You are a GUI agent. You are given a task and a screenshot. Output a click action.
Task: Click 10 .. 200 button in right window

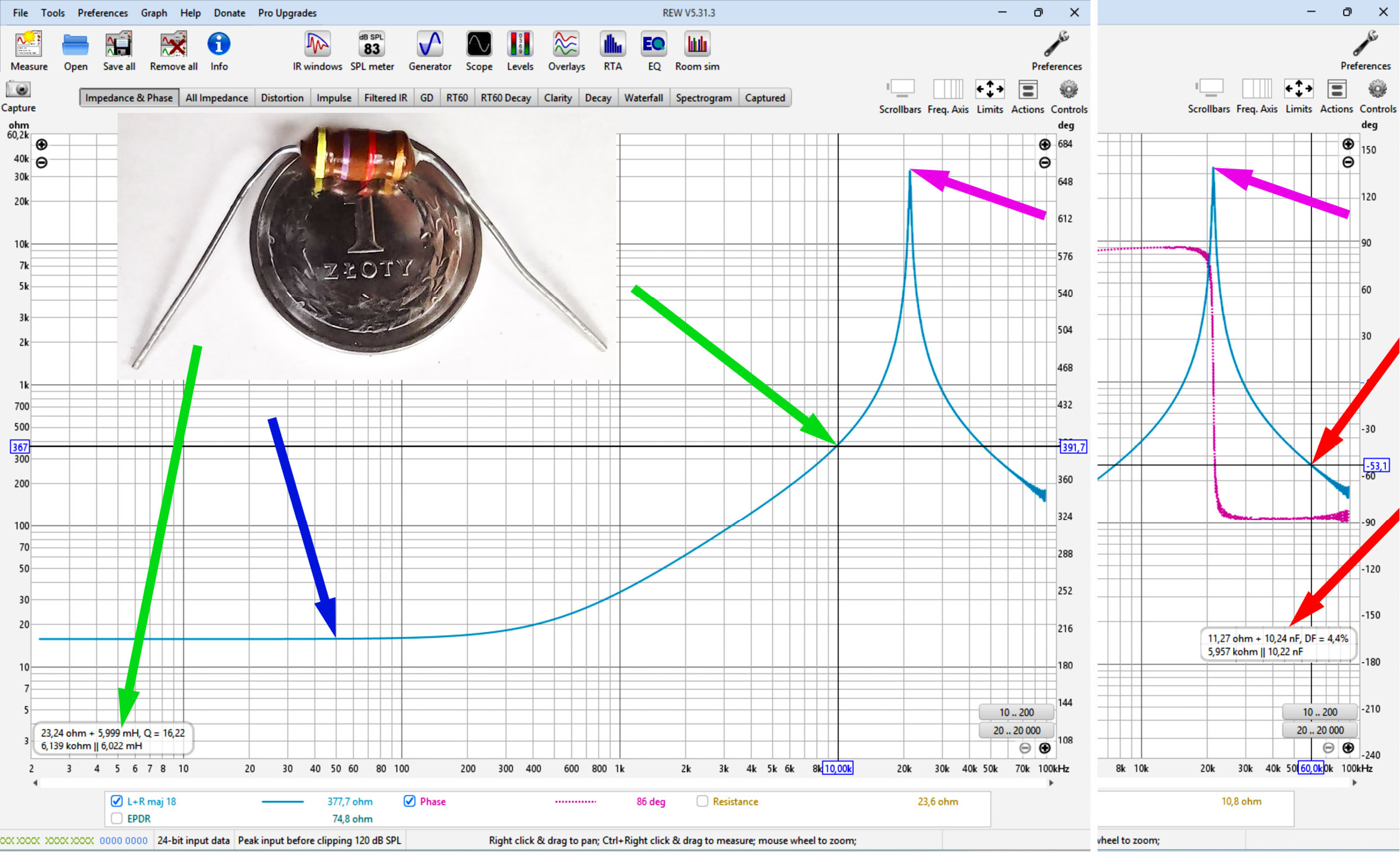(1319, 712)
